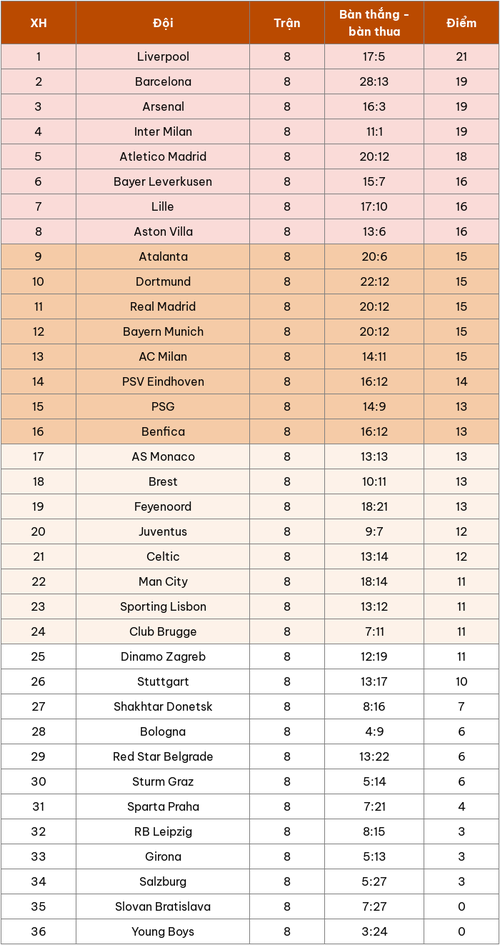Click rank number 25 for Dinamo Zagreb
The width and height of the screenshot is (500, 945).
click(39, 657)
